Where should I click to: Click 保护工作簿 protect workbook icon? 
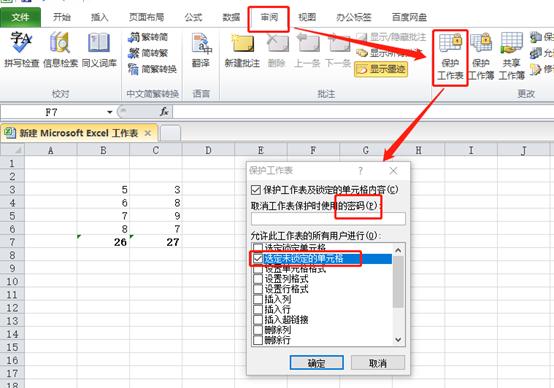tap(481, 57)
